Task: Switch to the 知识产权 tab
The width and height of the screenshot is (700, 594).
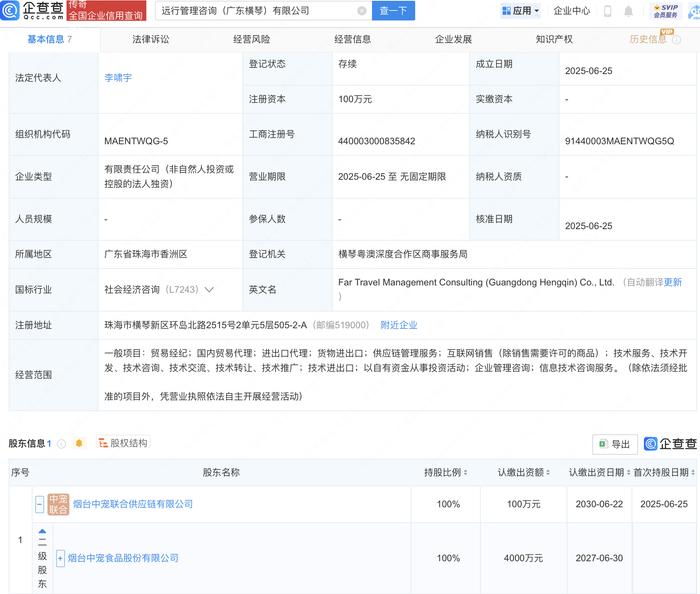Action: [554, 39]
